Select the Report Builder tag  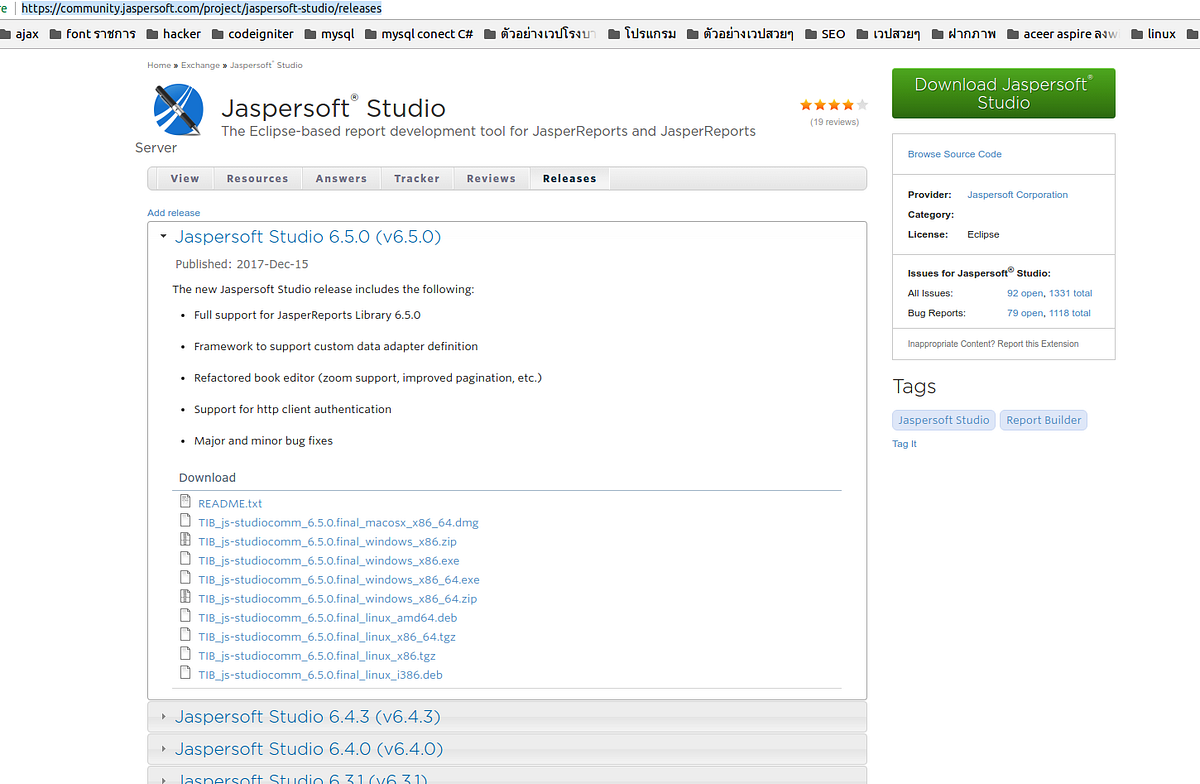1043,420
